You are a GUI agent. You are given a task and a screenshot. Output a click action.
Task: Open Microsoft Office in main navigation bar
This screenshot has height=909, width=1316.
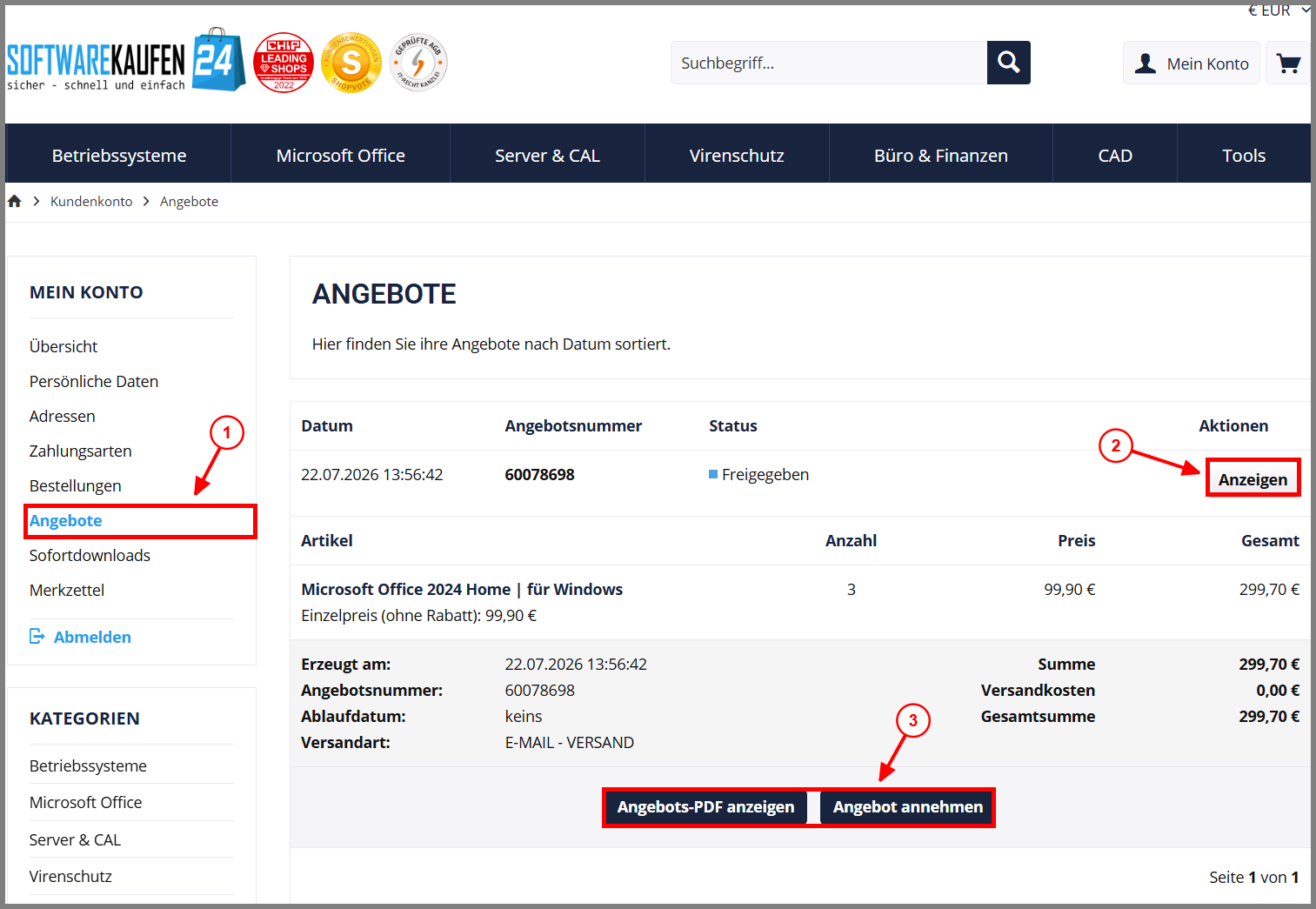(341, 156)
